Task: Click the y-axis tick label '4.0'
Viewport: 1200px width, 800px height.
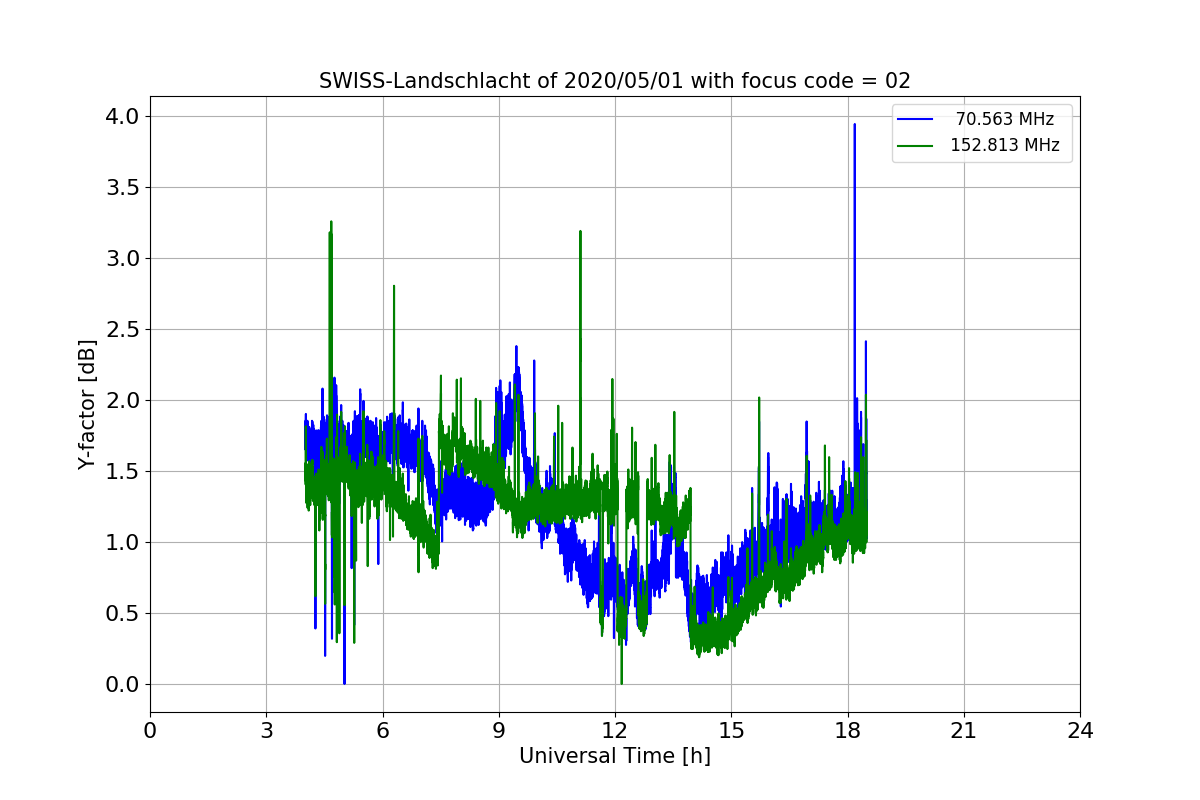Action: (x=123, y=117)
